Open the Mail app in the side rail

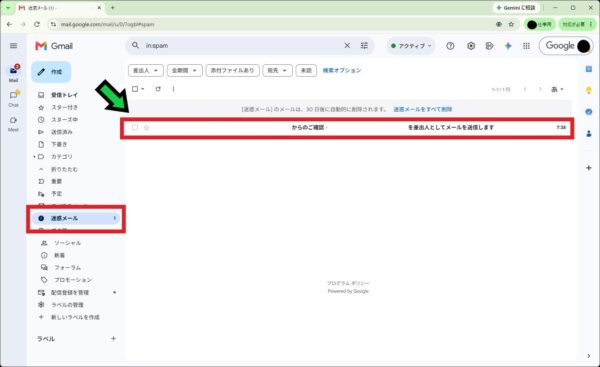pyautogui.click(x=14, y=73)
